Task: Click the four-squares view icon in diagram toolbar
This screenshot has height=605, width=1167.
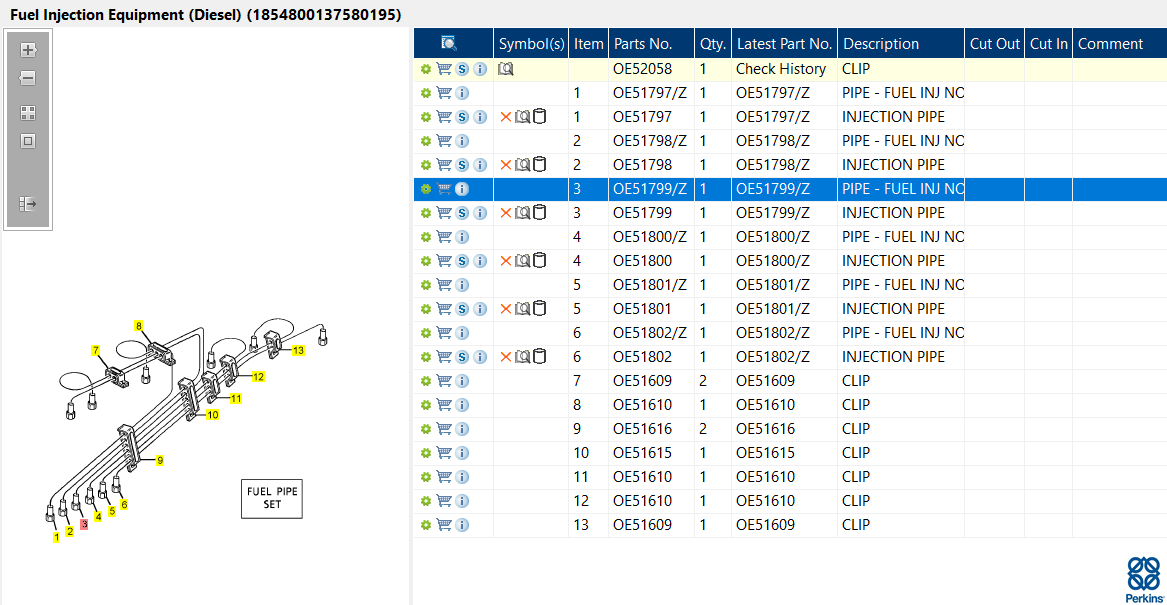Action: click(28, 113)
